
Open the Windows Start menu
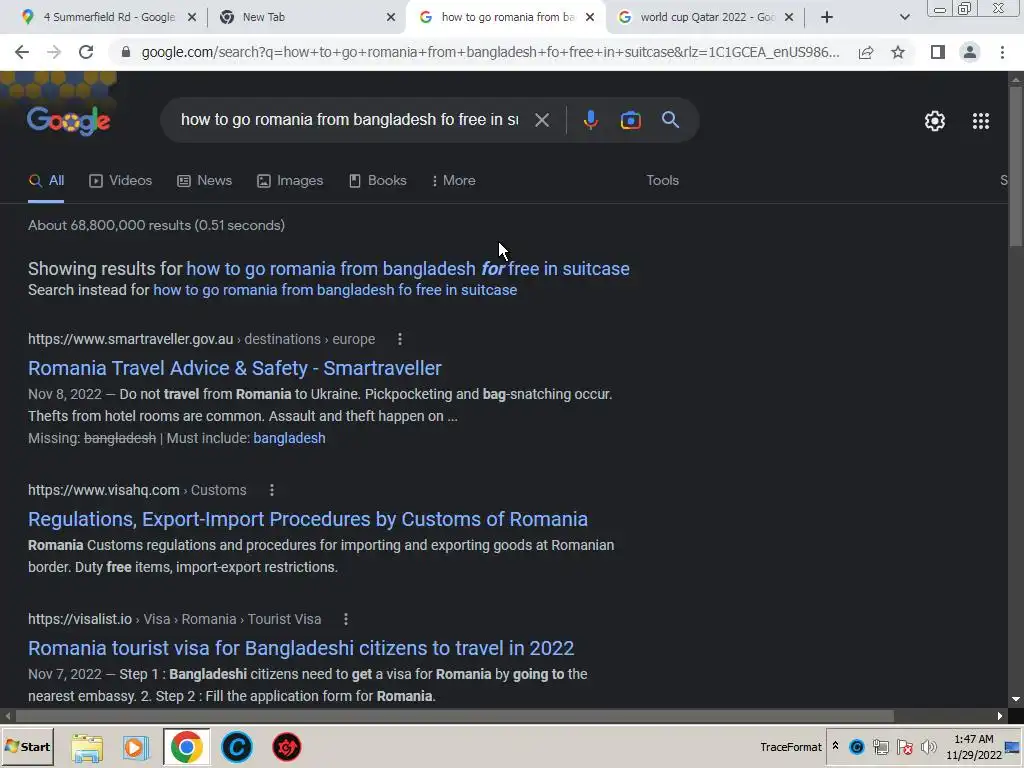[27, 747]
